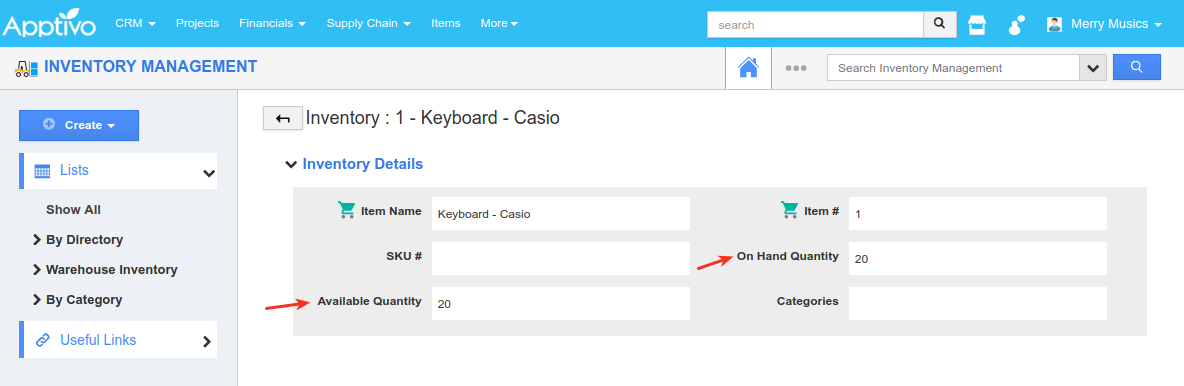Go back using the left arrow button

point(283,119)
